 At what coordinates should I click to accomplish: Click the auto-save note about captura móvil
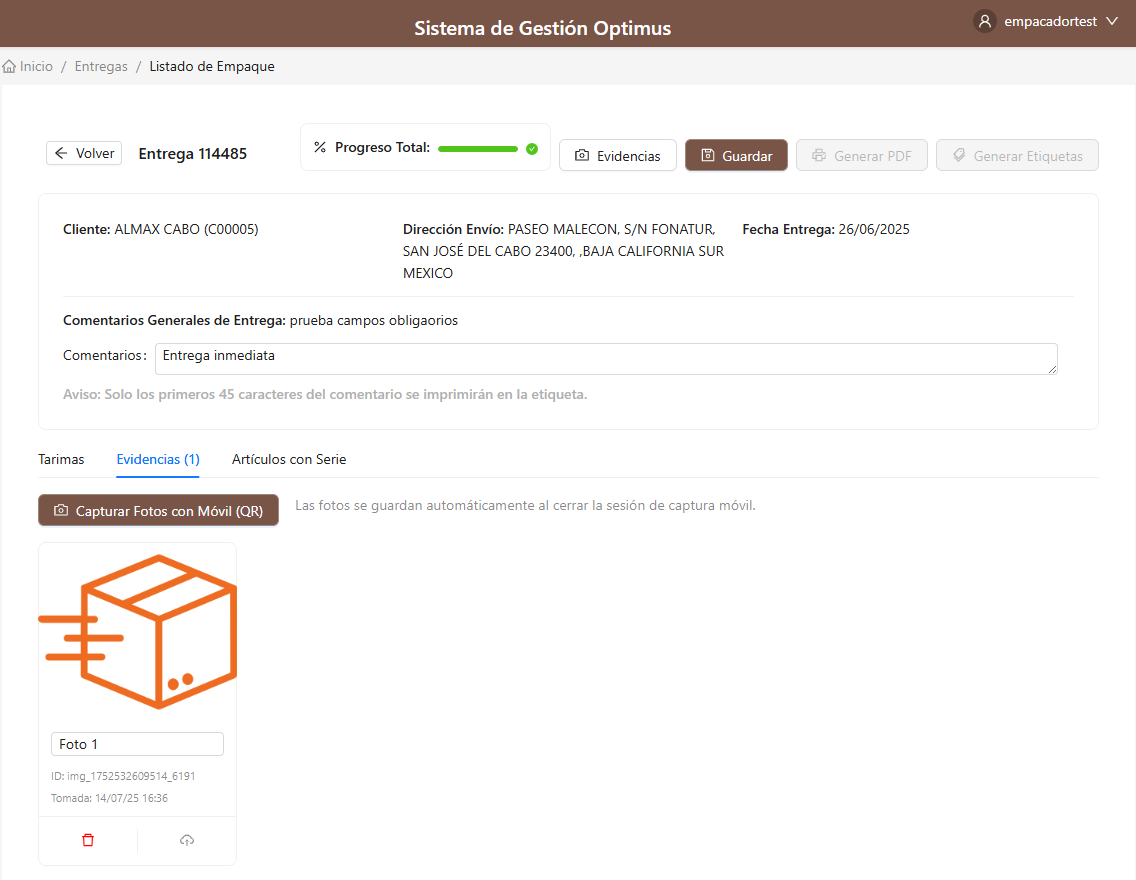pyautogui.click(x=525, y=506)
